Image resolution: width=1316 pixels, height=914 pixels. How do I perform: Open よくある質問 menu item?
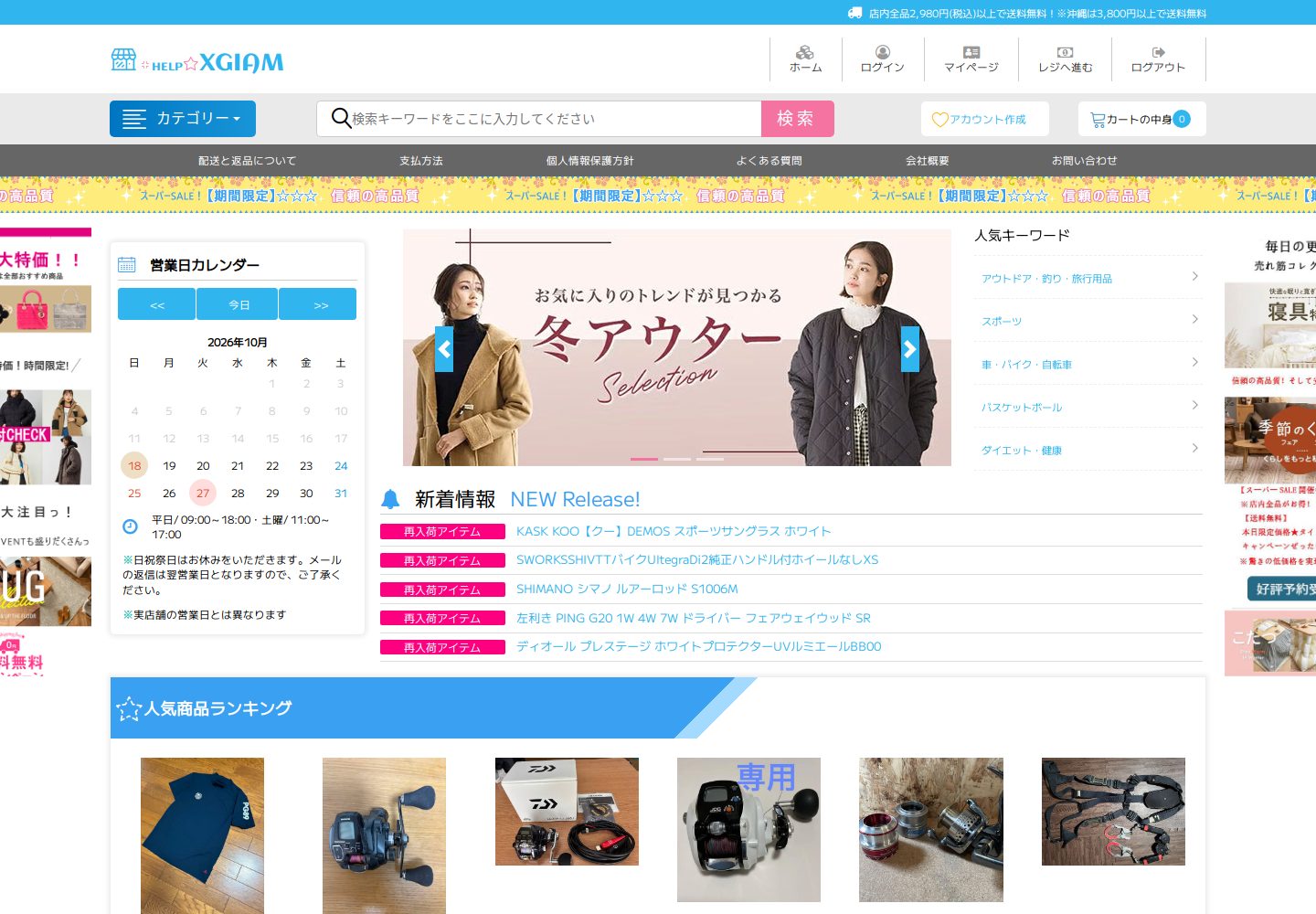tap(769, 161)
